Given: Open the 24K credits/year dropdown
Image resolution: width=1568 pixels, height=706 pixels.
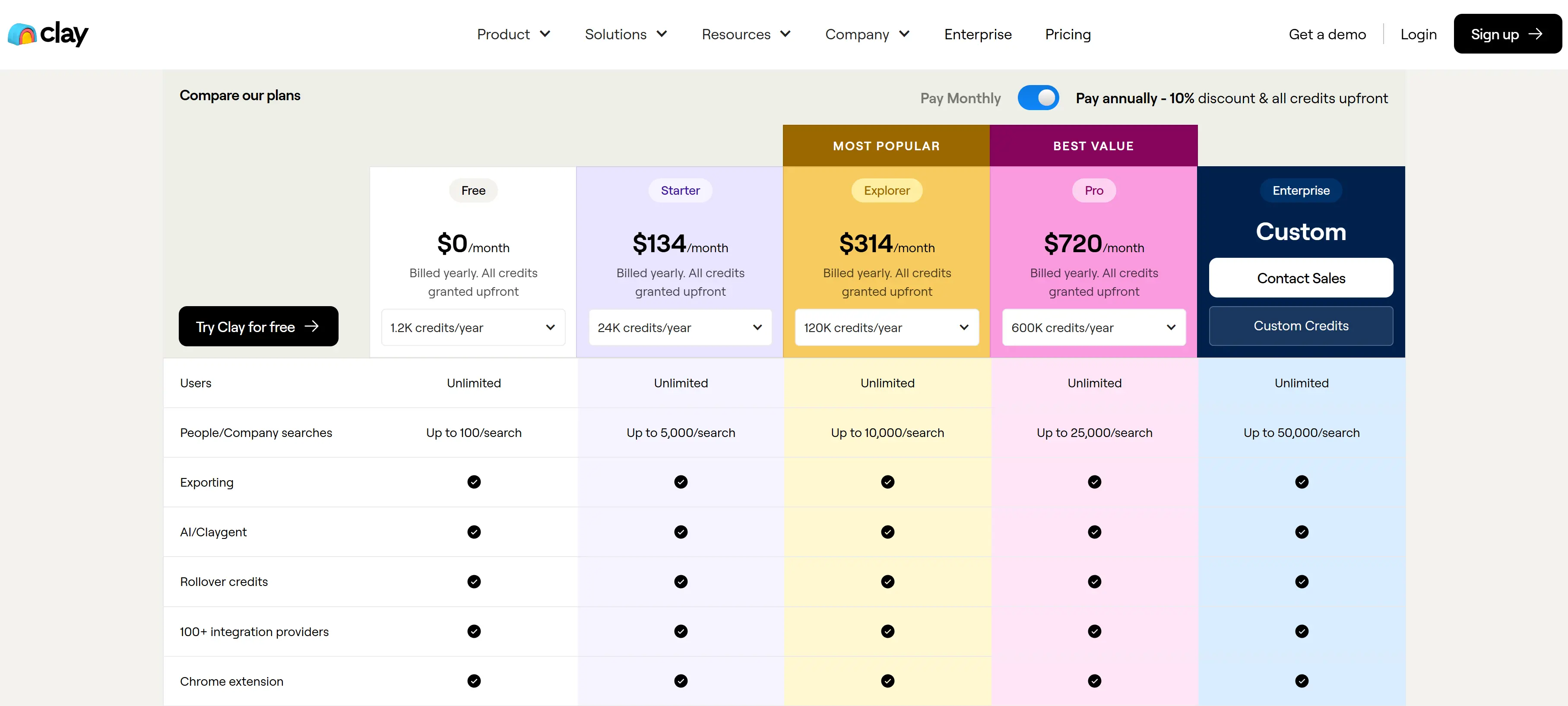Looking at the screenshot, I should click(680, 327).
